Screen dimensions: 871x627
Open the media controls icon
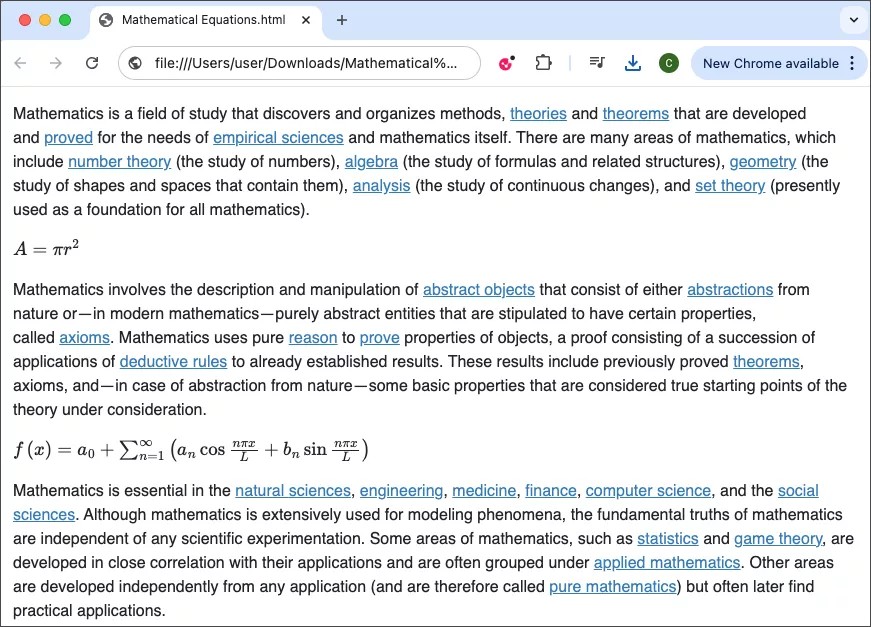point(596,62)
